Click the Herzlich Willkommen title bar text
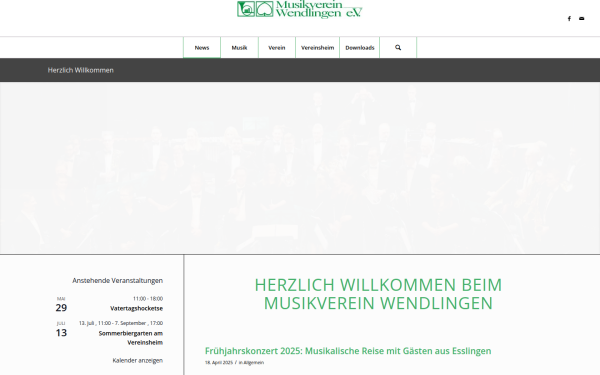600x375 pixels. click(81, 70)
